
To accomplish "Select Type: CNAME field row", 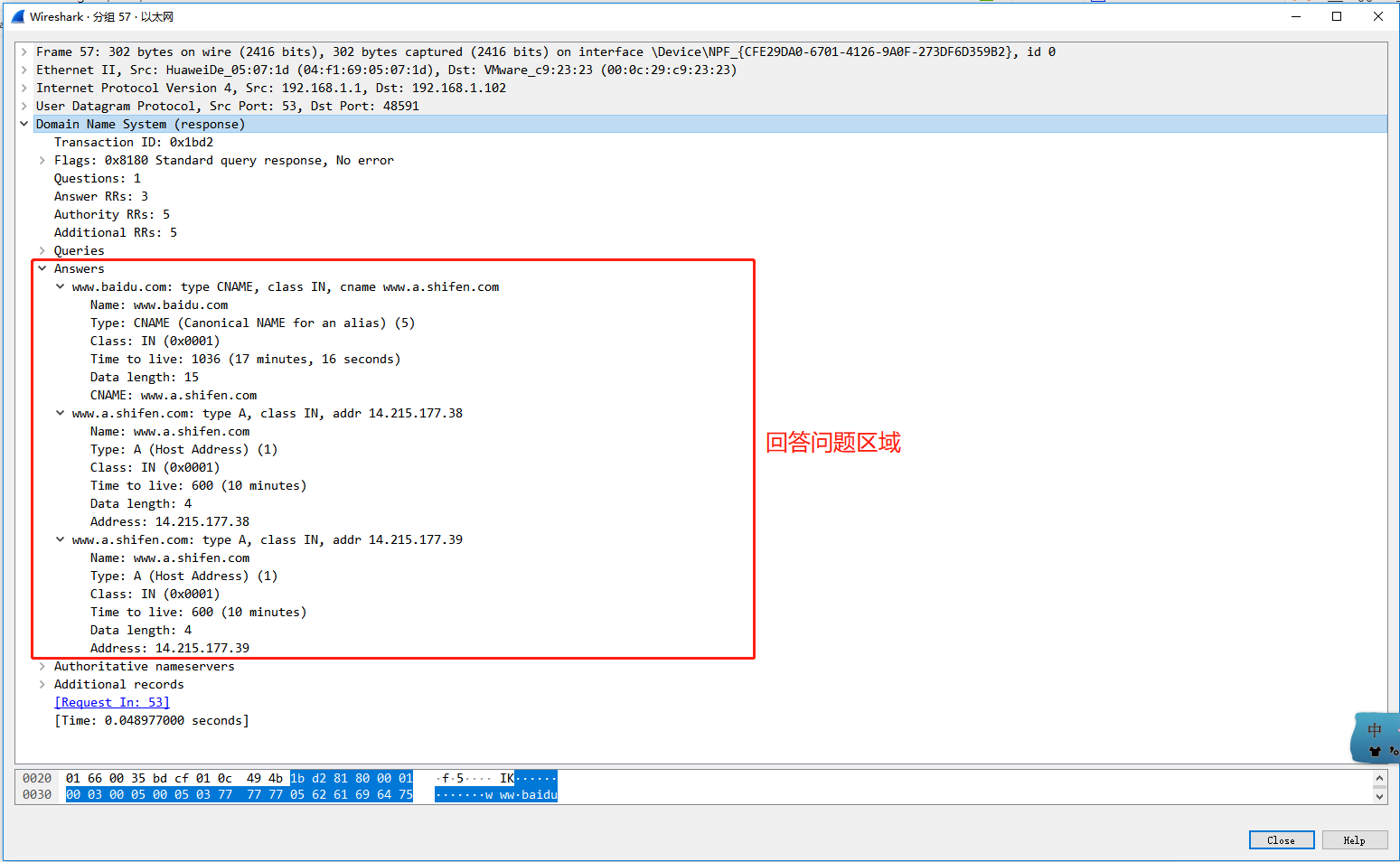I will pyautogui.click(x=253, y=323).
